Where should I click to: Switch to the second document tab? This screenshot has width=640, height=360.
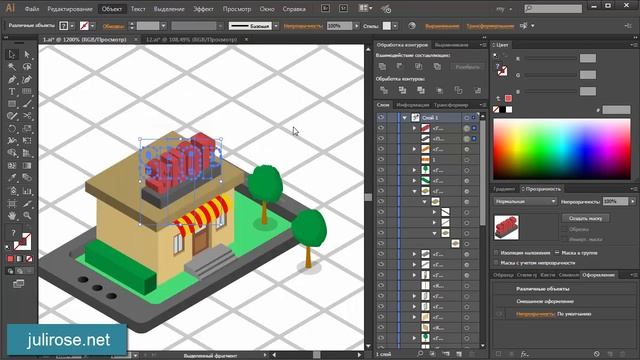click(x=191, y=40)
